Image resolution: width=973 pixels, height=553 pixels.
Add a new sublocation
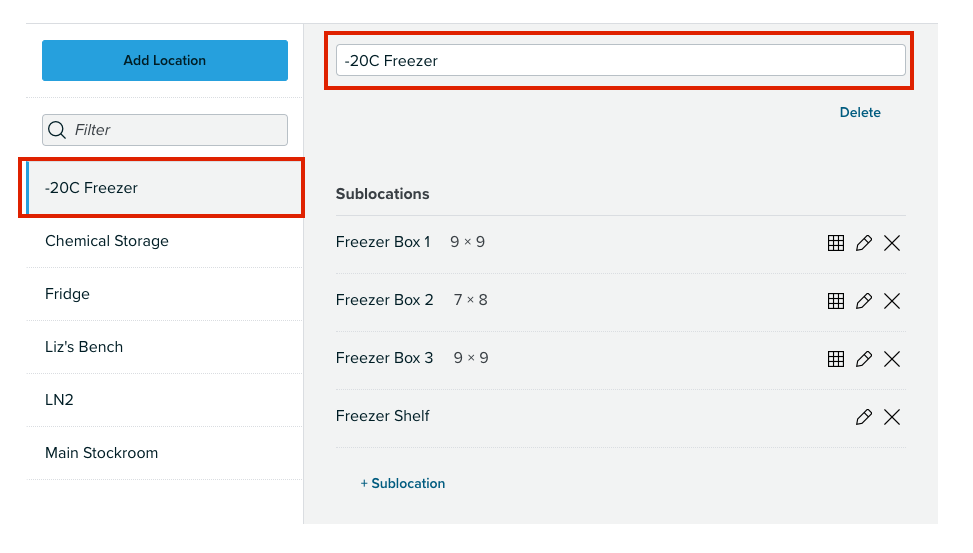tap(403, 483)
